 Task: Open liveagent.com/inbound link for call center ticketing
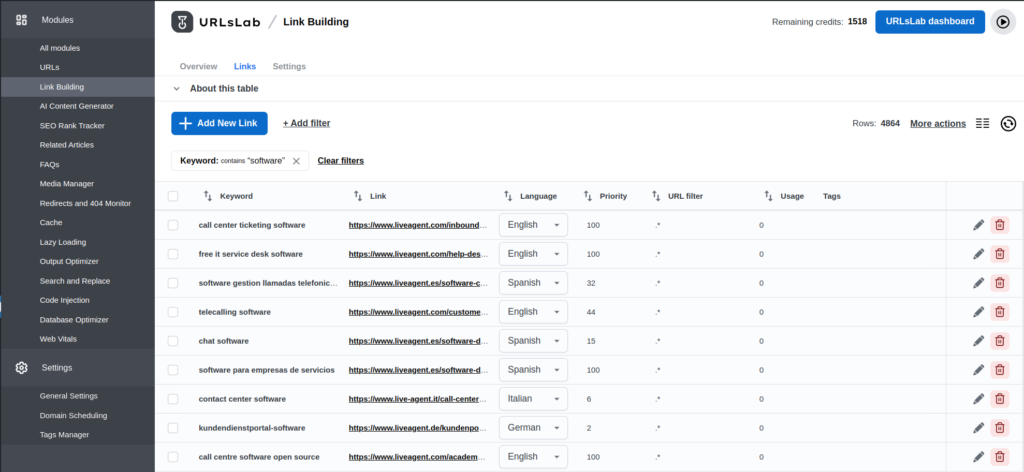point(418,225)
